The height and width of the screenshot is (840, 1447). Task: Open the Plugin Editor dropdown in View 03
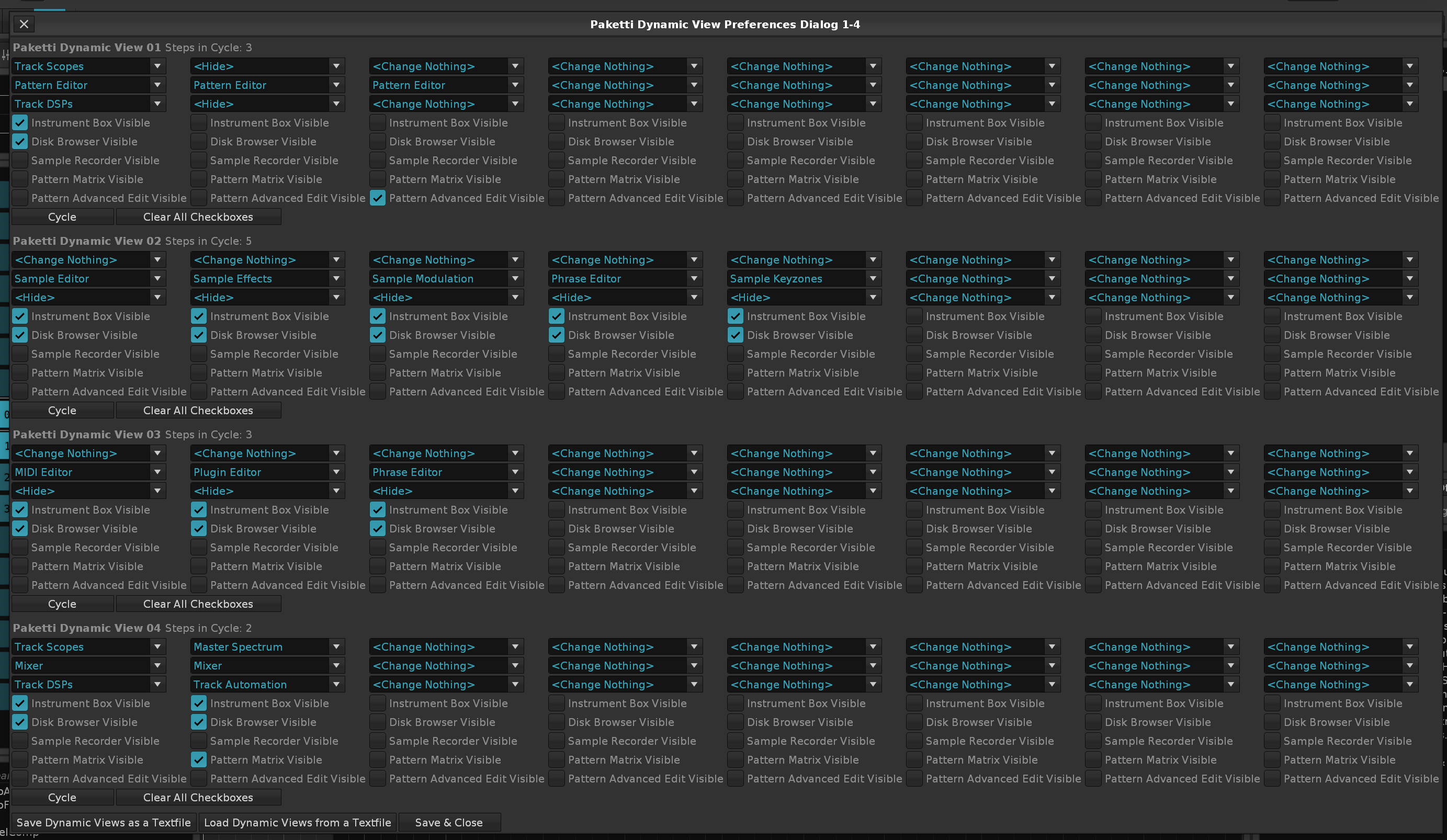coord(267,472)
